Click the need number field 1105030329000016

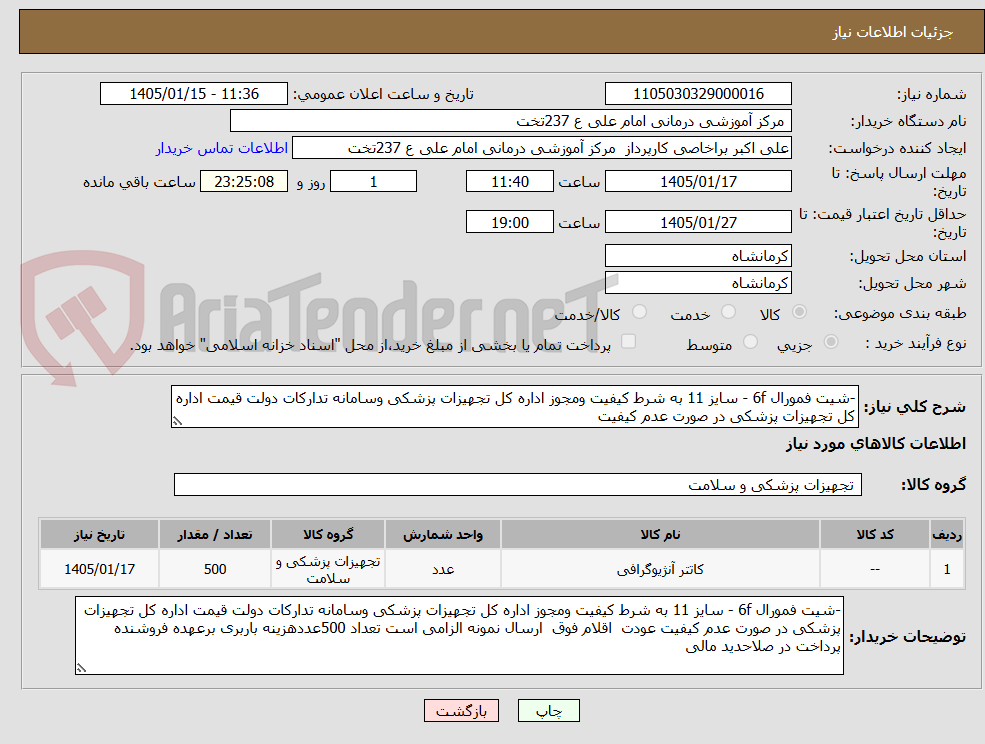(698, 94)
